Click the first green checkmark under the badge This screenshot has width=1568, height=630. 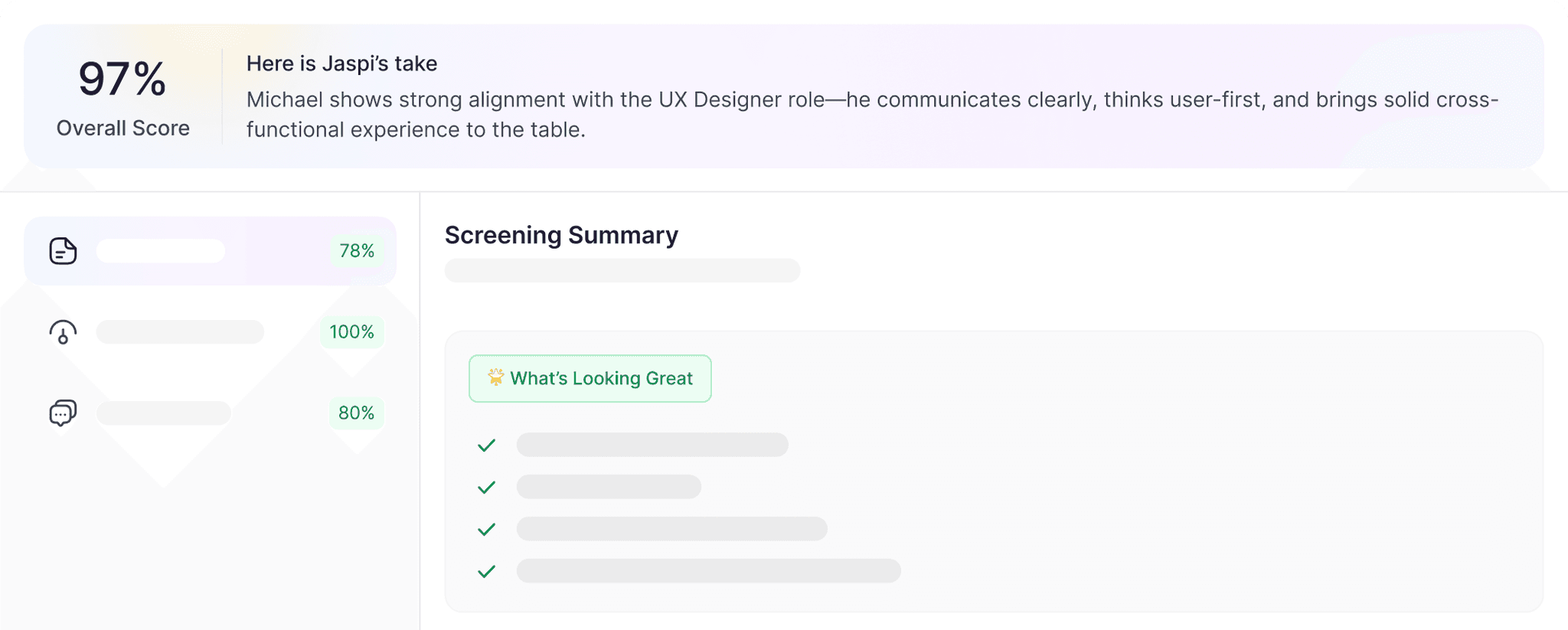tap(486, 445)
